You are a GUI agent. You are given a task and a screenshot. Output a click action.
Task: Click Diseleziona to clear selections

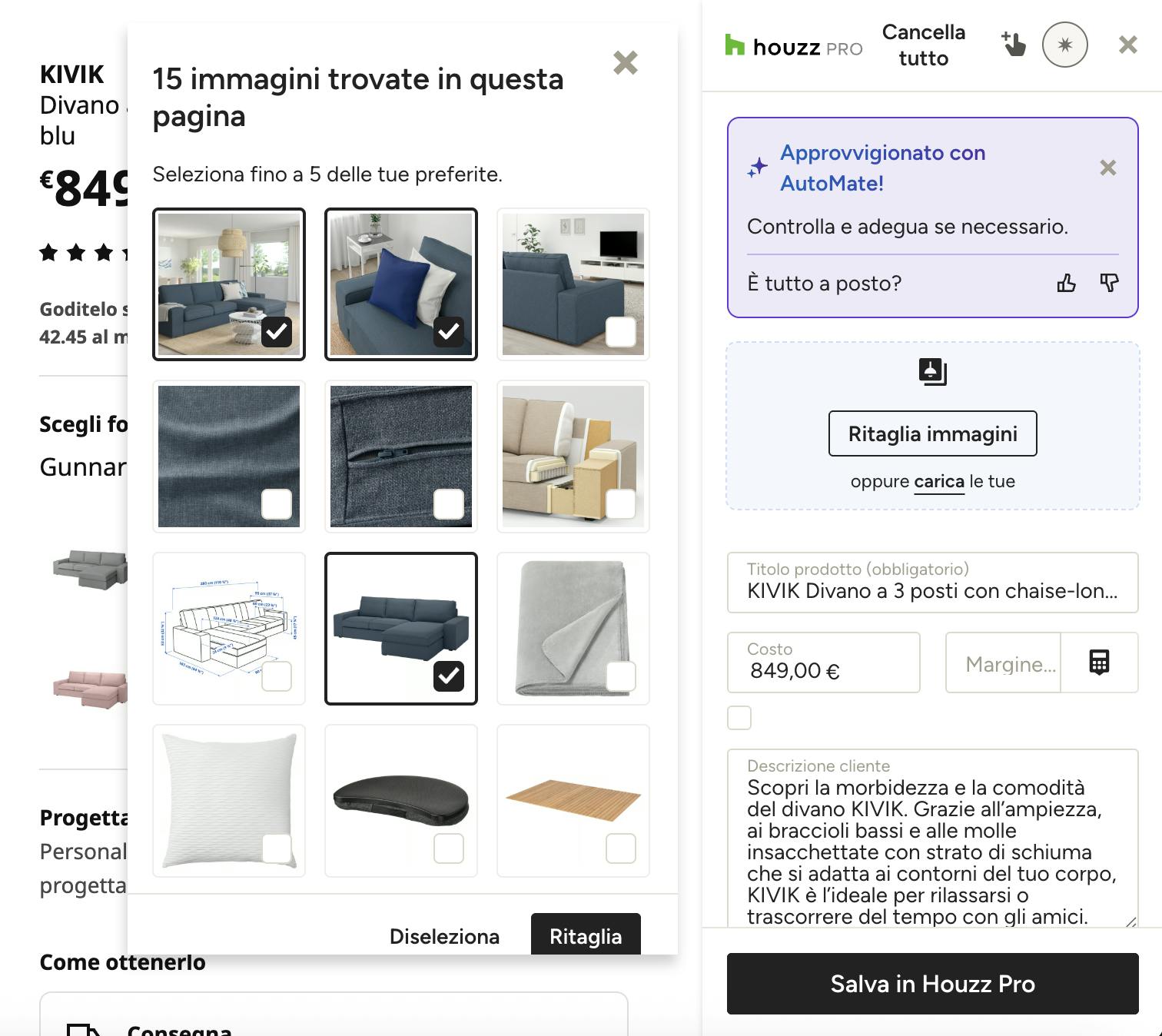click(444, 936)
